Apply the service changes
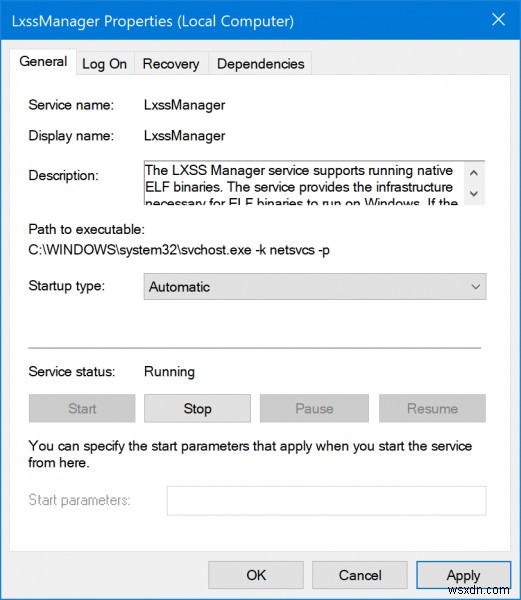 tap(464, 575)
